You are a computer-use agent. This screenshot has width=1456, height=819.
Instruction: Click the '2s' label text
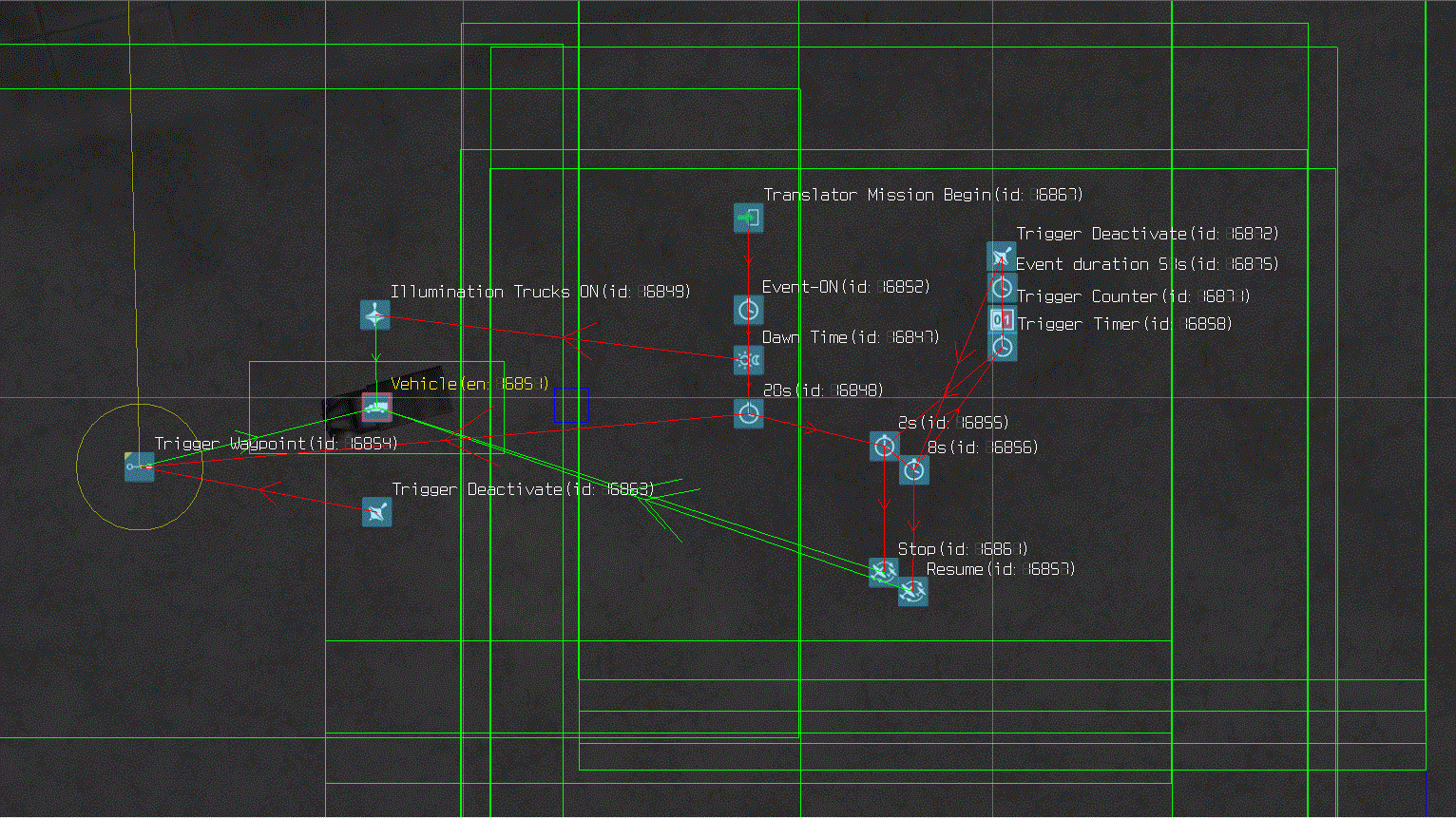coord(953,423)
